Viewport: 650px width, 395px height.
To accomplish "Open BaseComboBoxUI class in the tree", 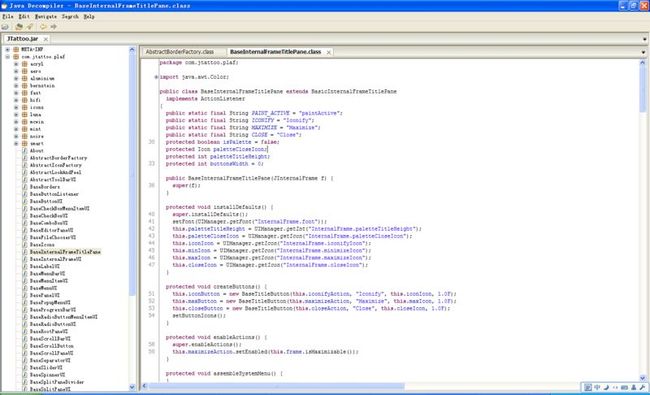I will click(49, 223).
